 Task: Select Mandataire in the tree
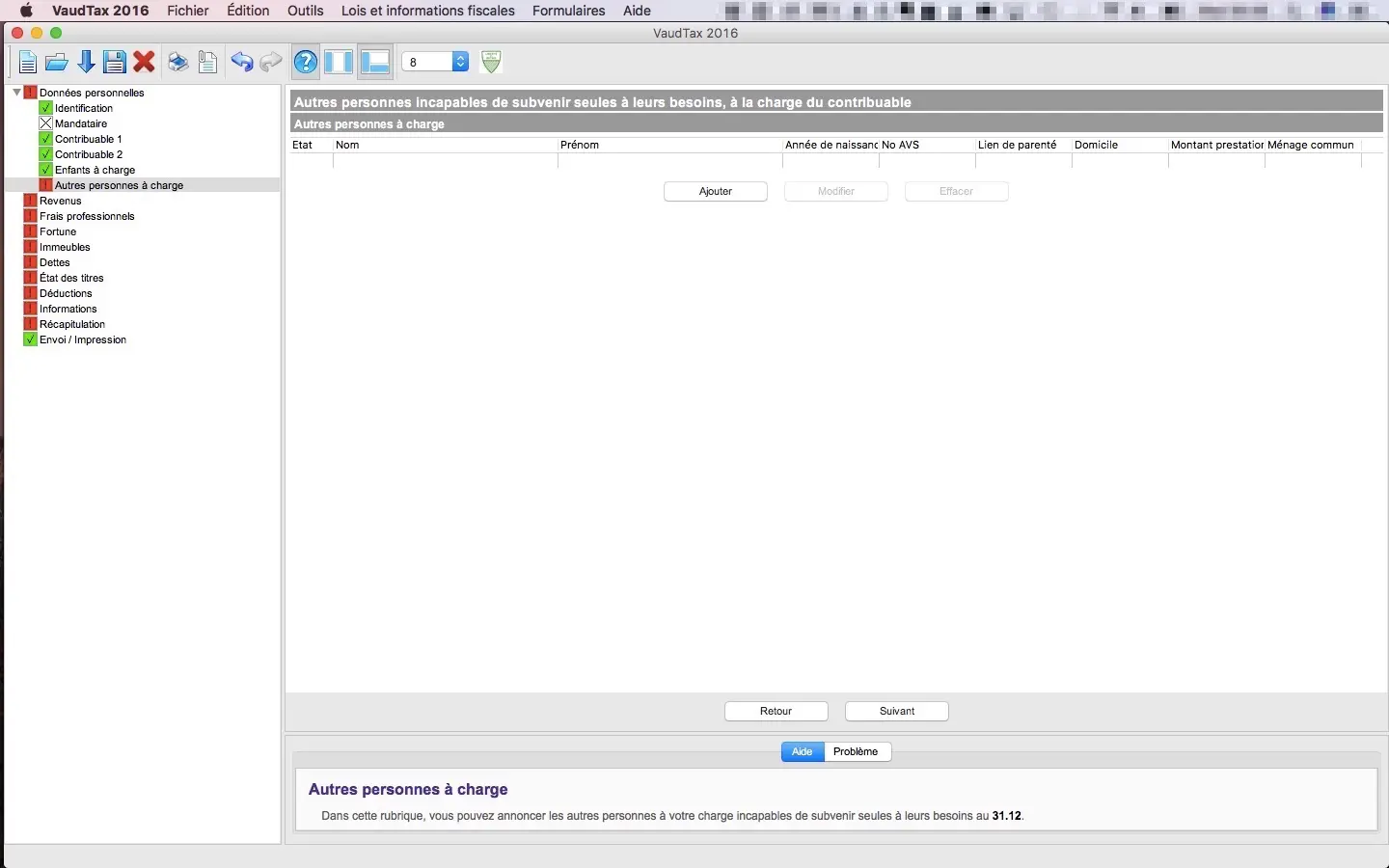point(81,123)
